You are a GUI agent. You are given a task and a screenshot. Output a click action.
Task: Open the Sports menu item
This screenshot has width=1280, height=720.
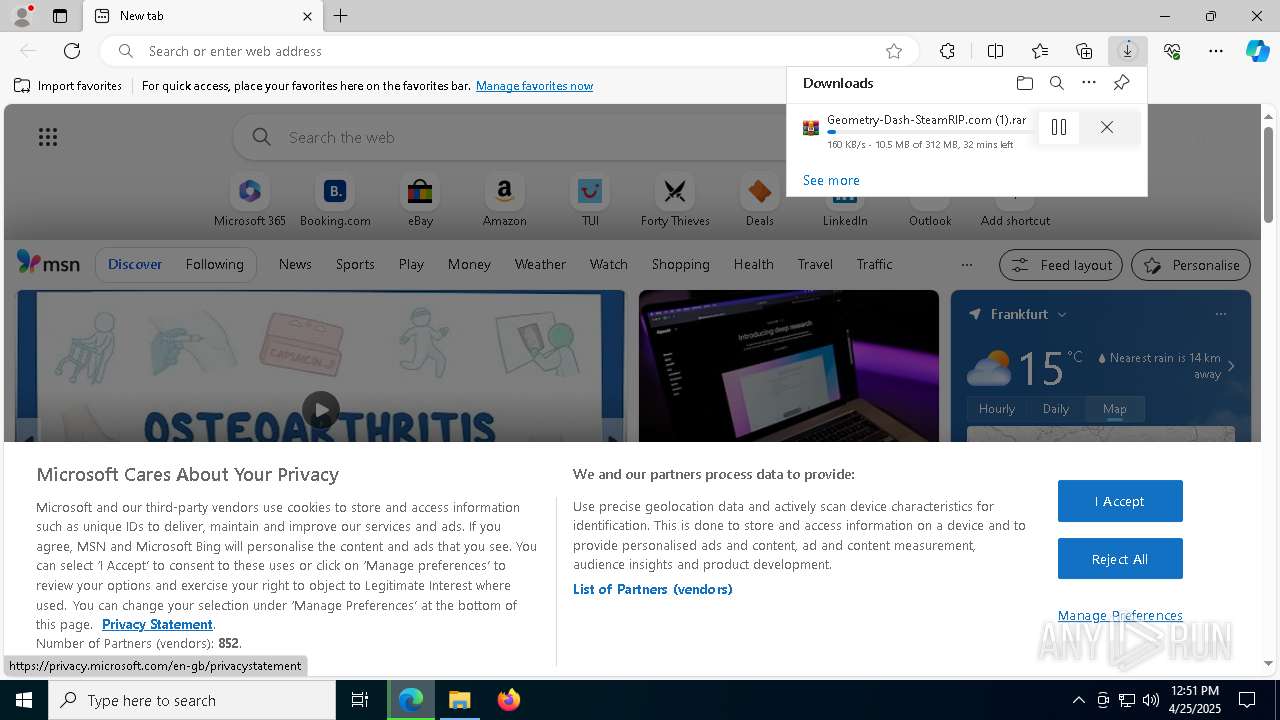[x=355, y=264]
